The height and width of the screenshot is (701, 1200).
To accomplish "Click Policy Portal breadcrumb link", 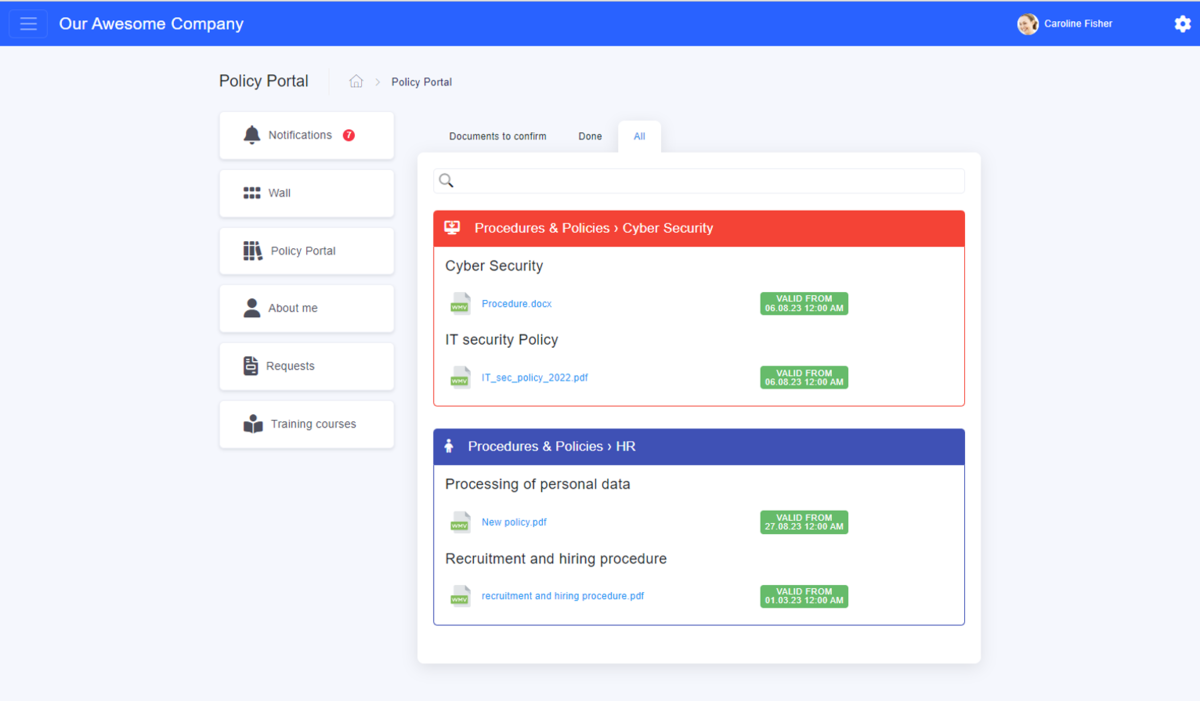I will pos(421,82).
